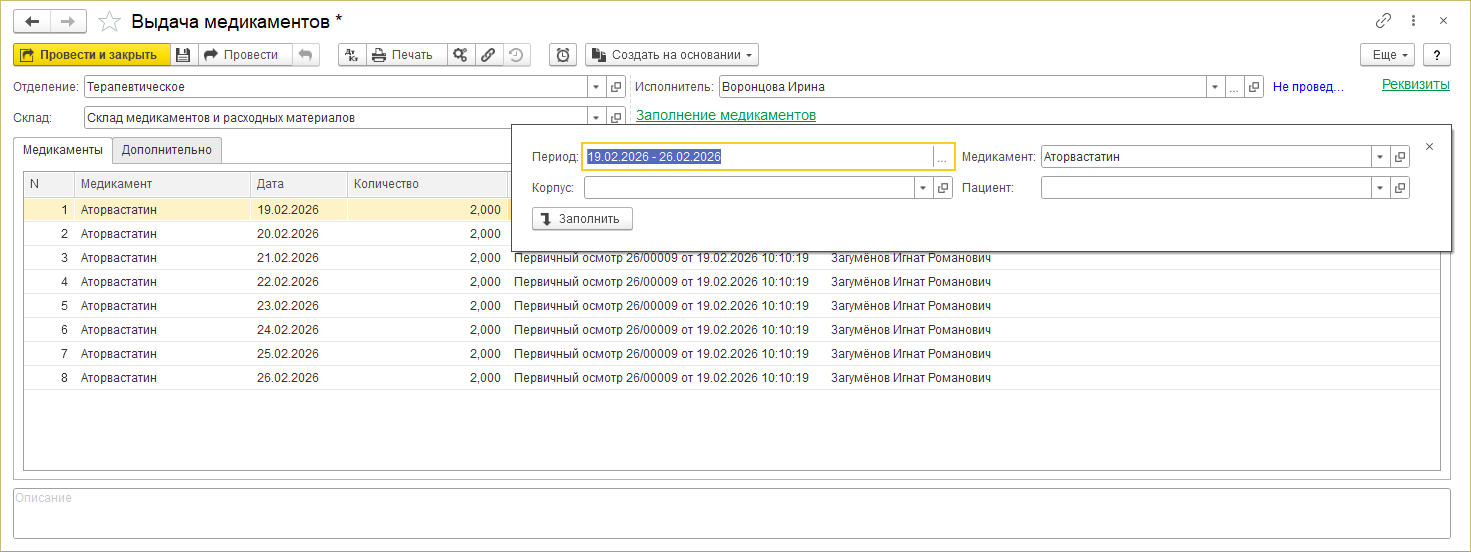Open the Еще menu
Image resolution: width=1471 pixels, height=552 pixels.
[x=1390, y=55]
